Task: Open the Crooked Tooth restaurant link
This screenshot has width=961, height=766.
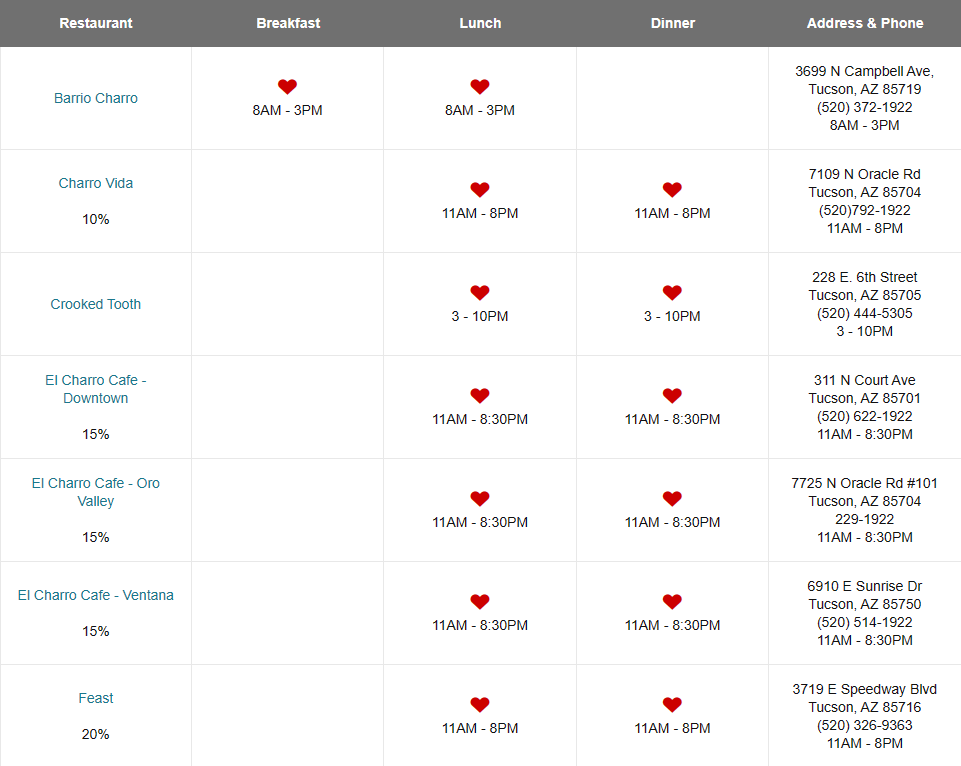Action: 96,304
